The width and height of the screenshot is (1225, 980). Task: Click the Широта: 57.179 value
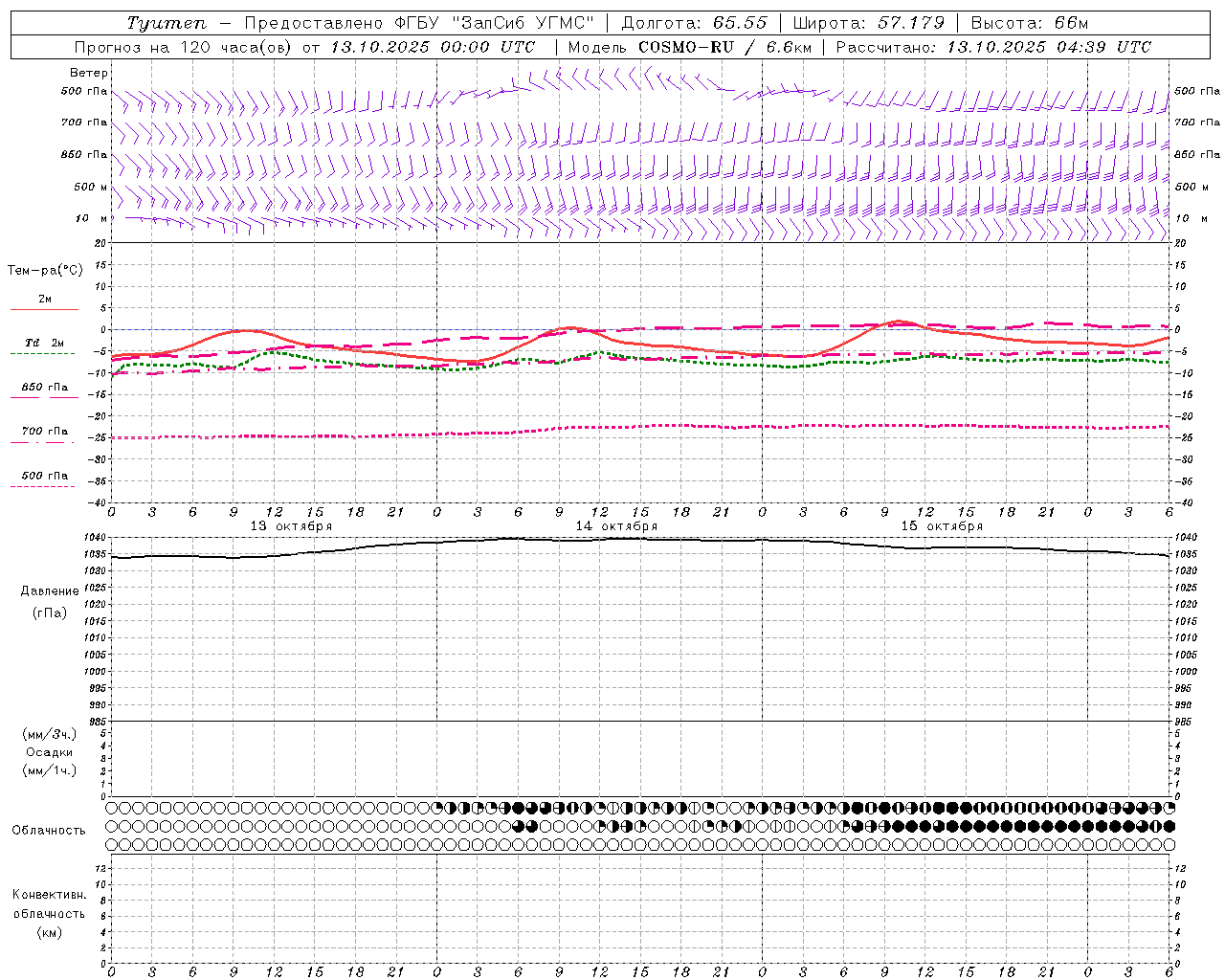click(868, 23)
